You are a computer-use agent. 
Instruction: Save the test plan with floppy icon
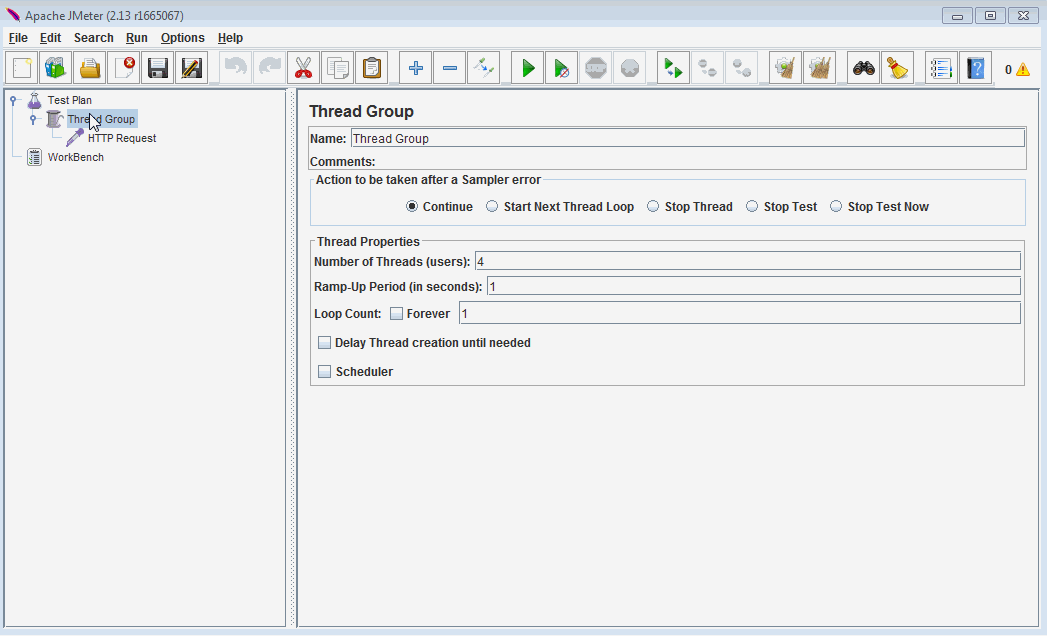coord(158,68)
